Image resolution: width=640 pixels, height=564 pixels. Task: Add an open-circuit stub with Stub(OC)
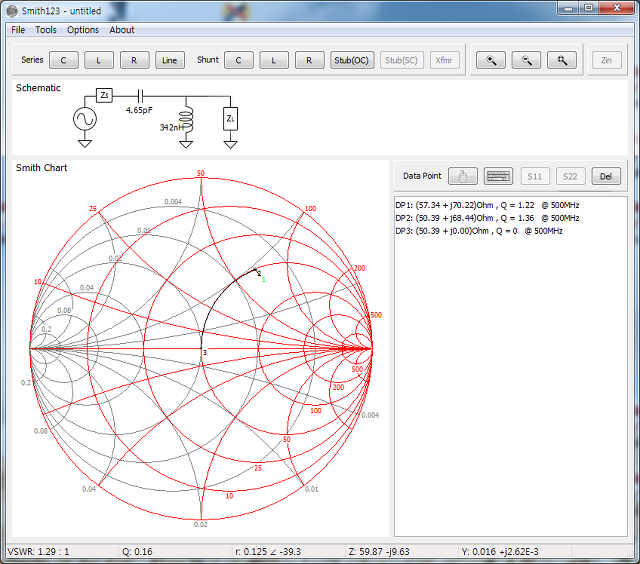(352, 60)
